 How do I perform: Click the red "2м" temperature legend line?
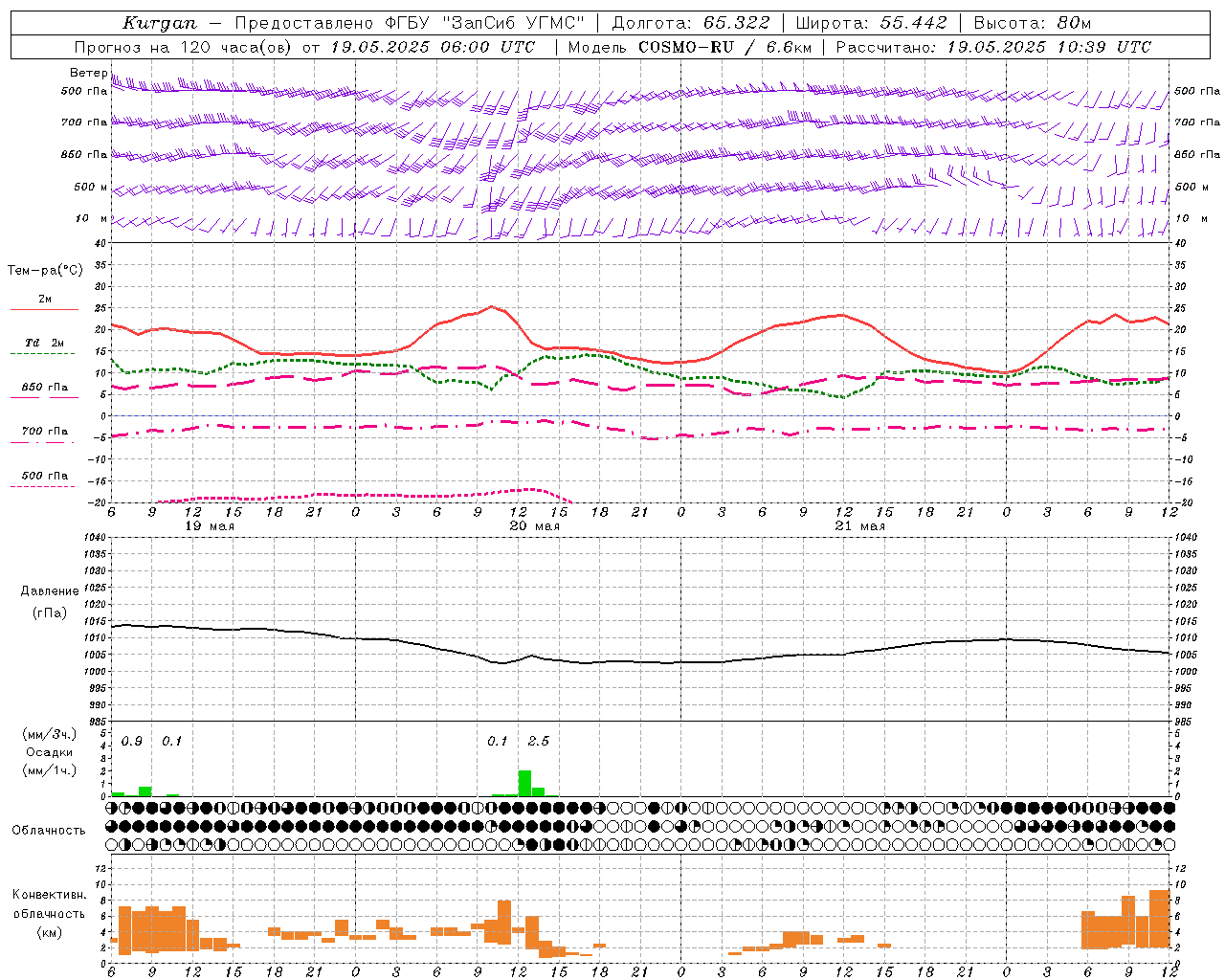(x=44, y=309)
